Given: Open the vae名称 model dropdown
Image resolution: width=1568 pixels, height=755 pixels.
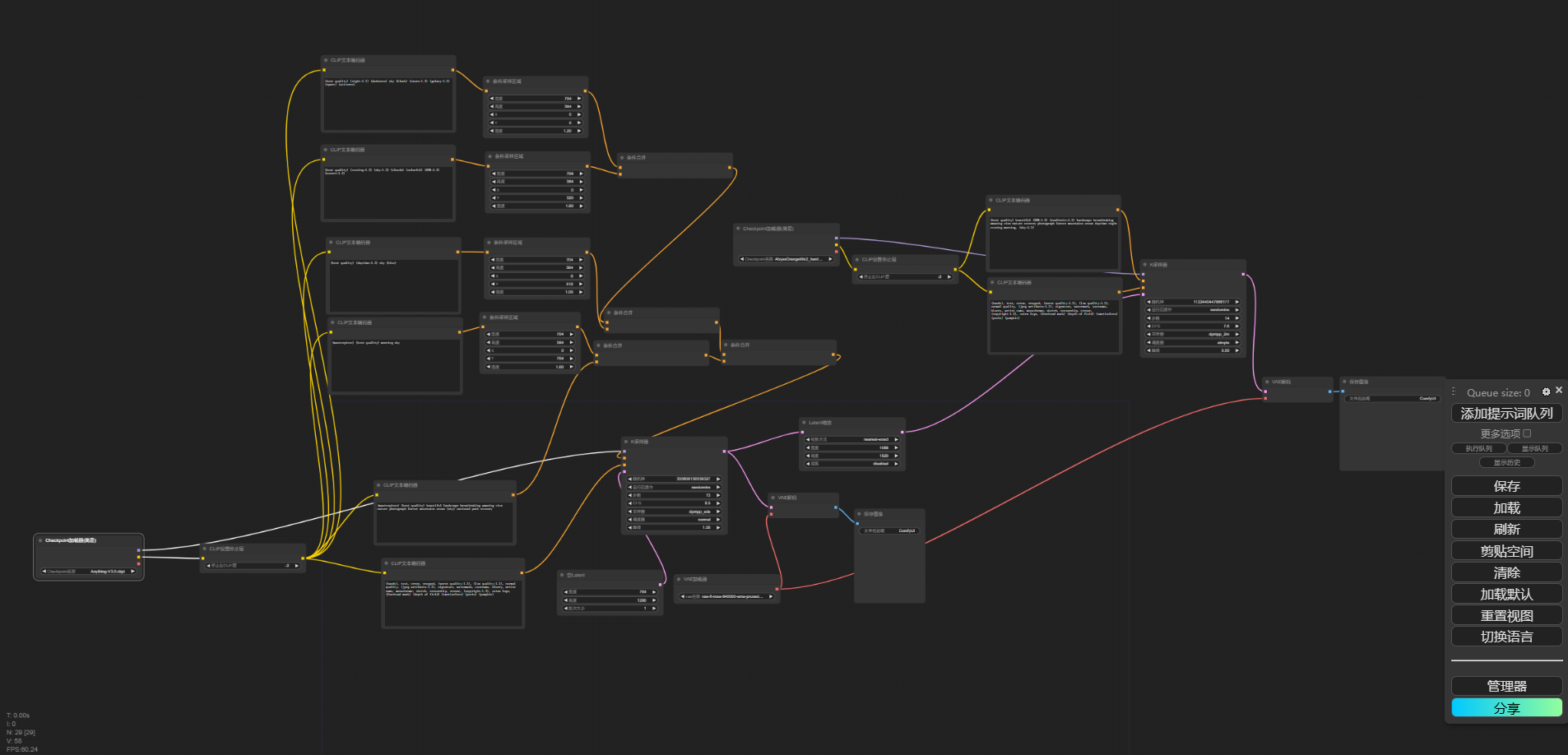Looking at the screenshot, I should click(727, 596).
